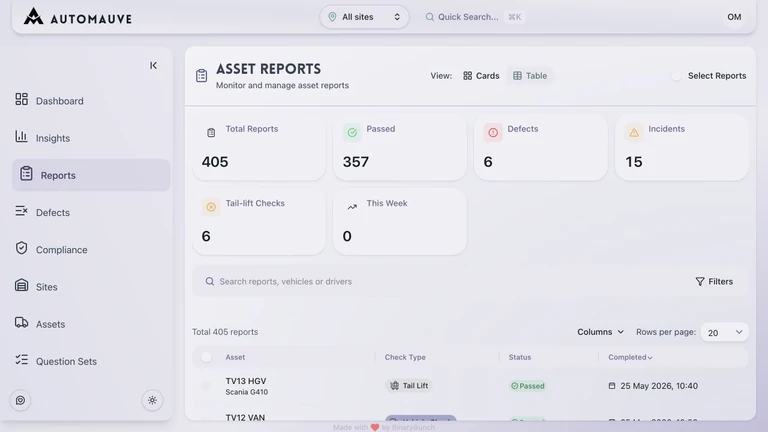Screen dimensions: 768x432
Task: Expand the Columns dropdown
Action: 600,332
